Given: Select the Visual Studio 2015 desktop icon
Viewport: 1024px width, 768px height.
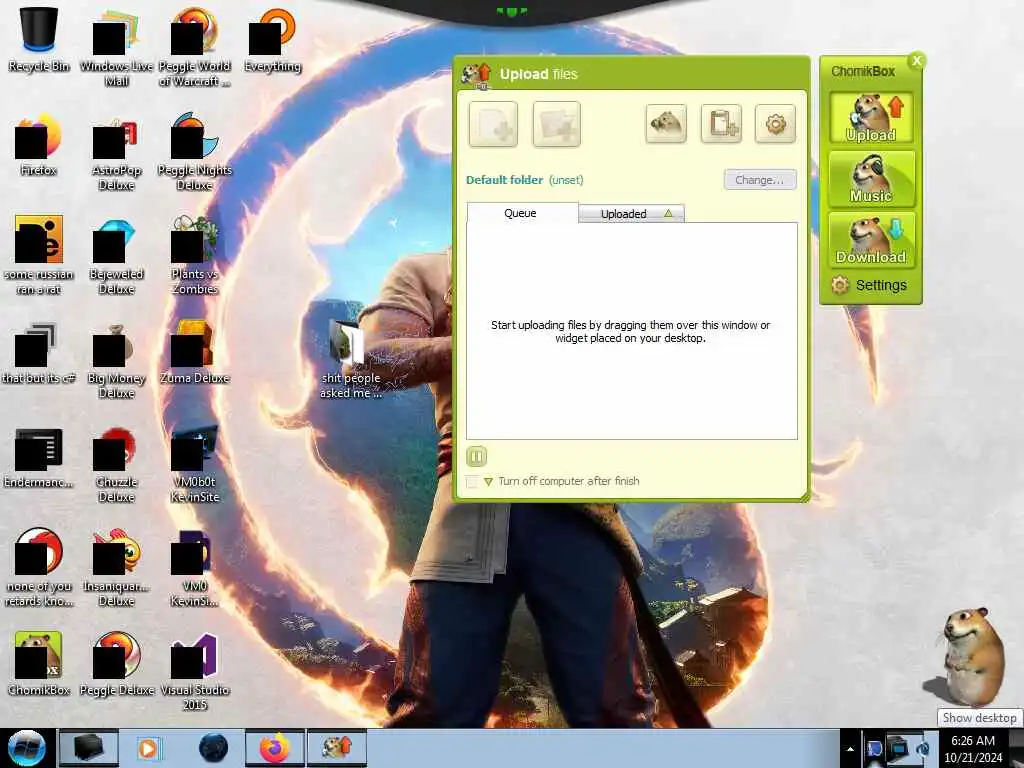Looking at the screenshot, I should [195, 671].
